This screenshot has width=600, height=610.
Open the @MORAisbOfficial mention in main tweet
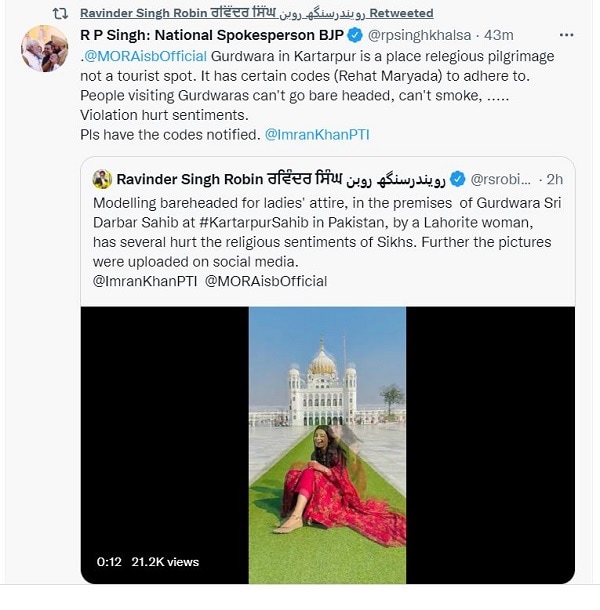click(145, 56)
